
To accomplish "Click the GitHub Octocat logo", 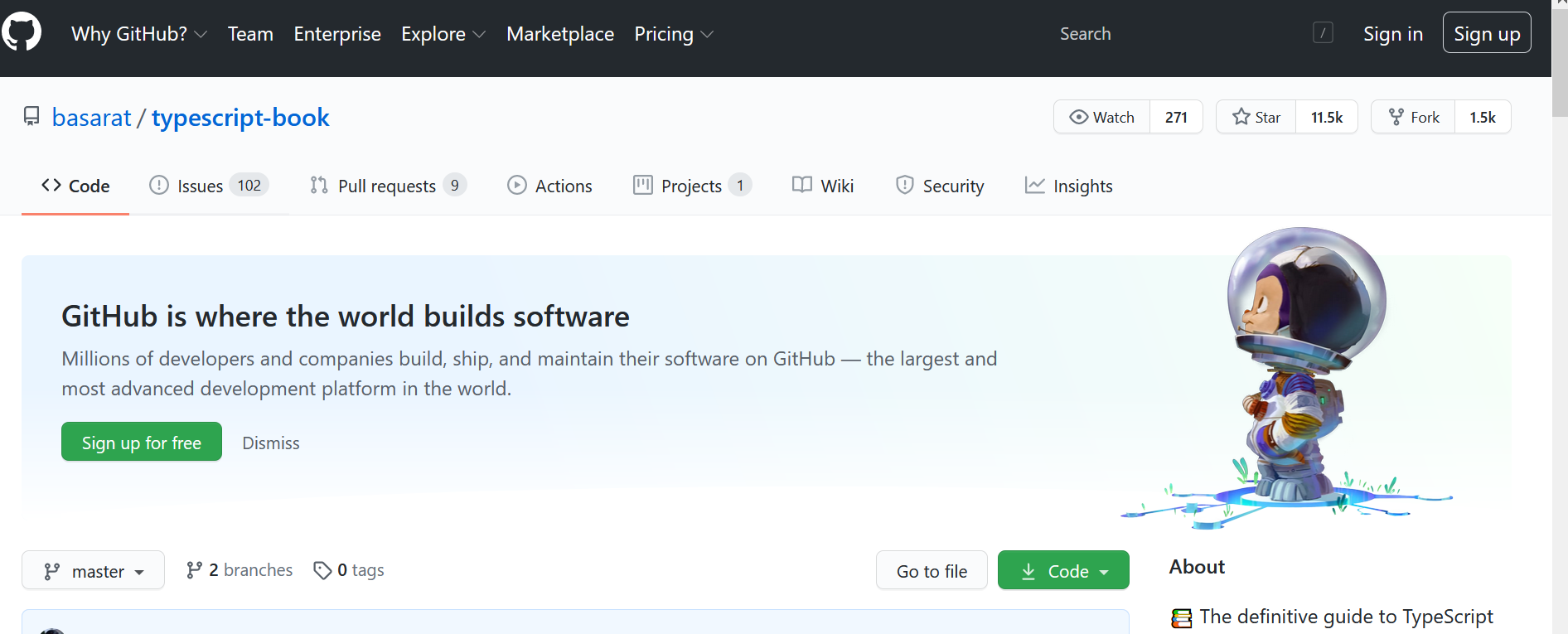I will [x=22, y=33].
